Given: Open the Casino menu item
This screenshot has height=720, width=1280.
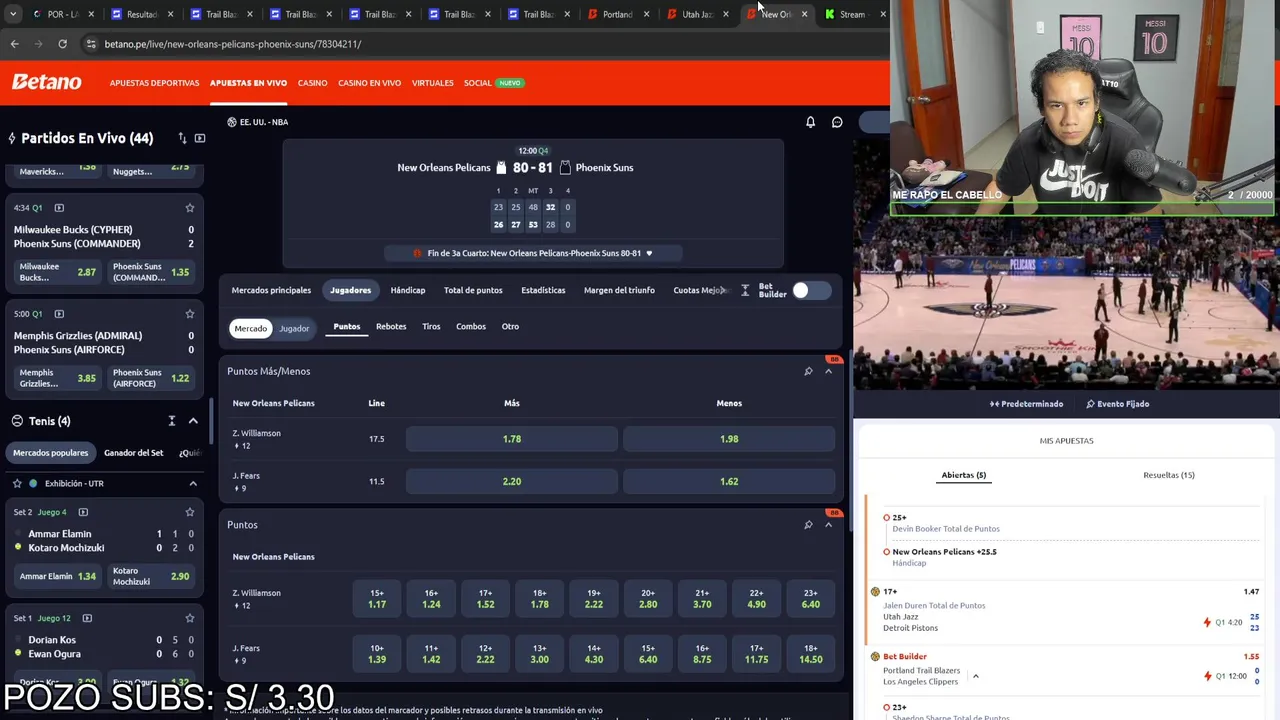Looking at the screenshot, I should point(312,83).
